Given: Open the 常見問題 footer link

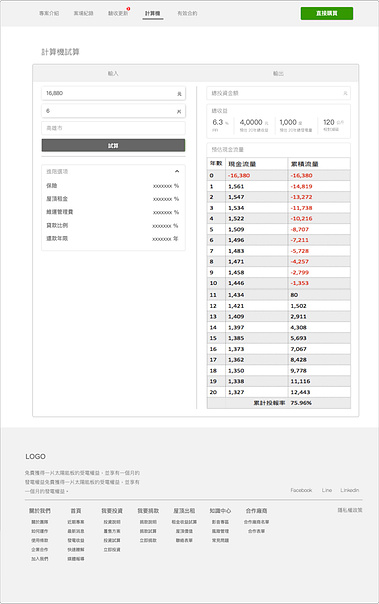Looking at the screenshot, I should (x=220, y=540).
